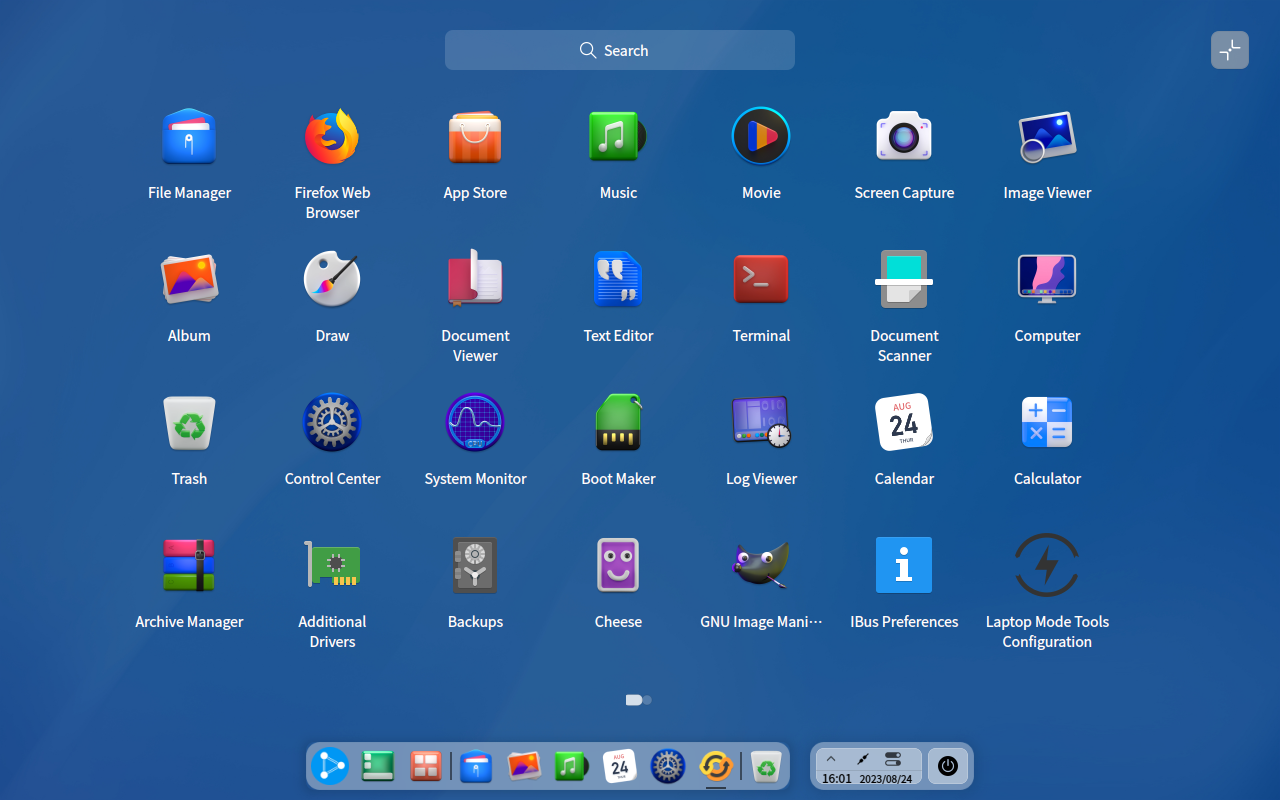
Task: Select the active first-page indicator
Action: pos(633,700)
